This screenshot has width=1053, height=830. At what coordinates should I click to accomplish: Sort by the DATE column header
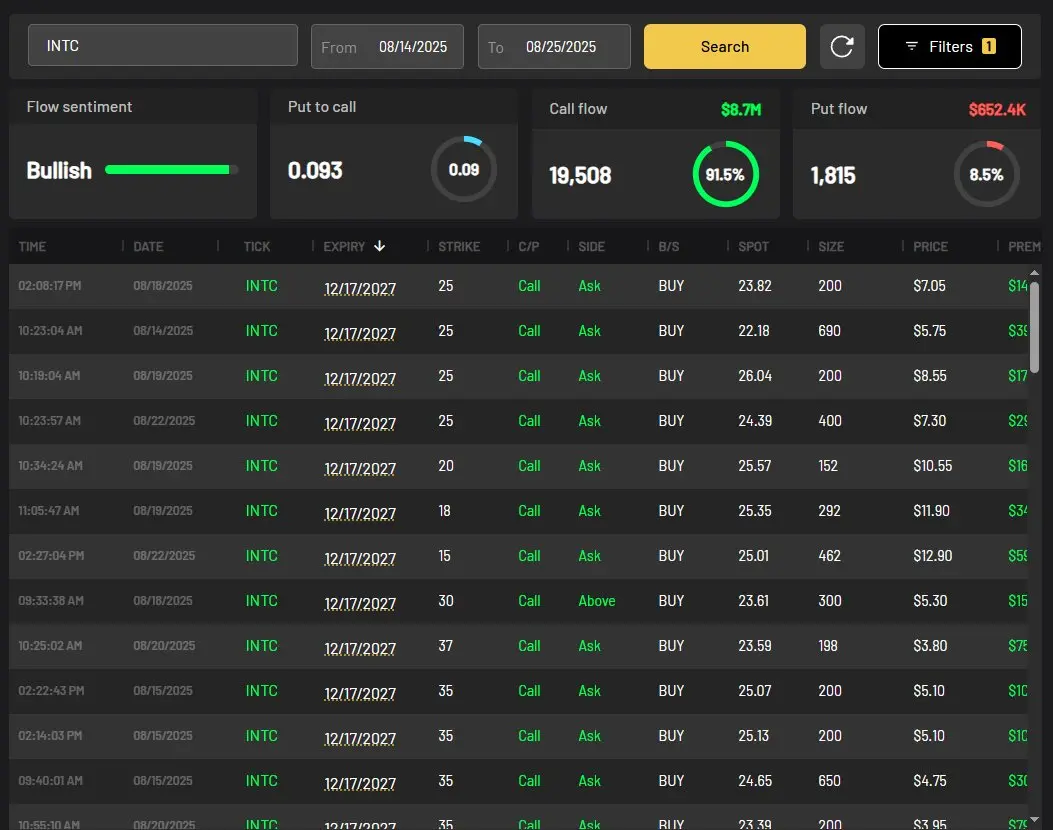(x=148, y=246)
